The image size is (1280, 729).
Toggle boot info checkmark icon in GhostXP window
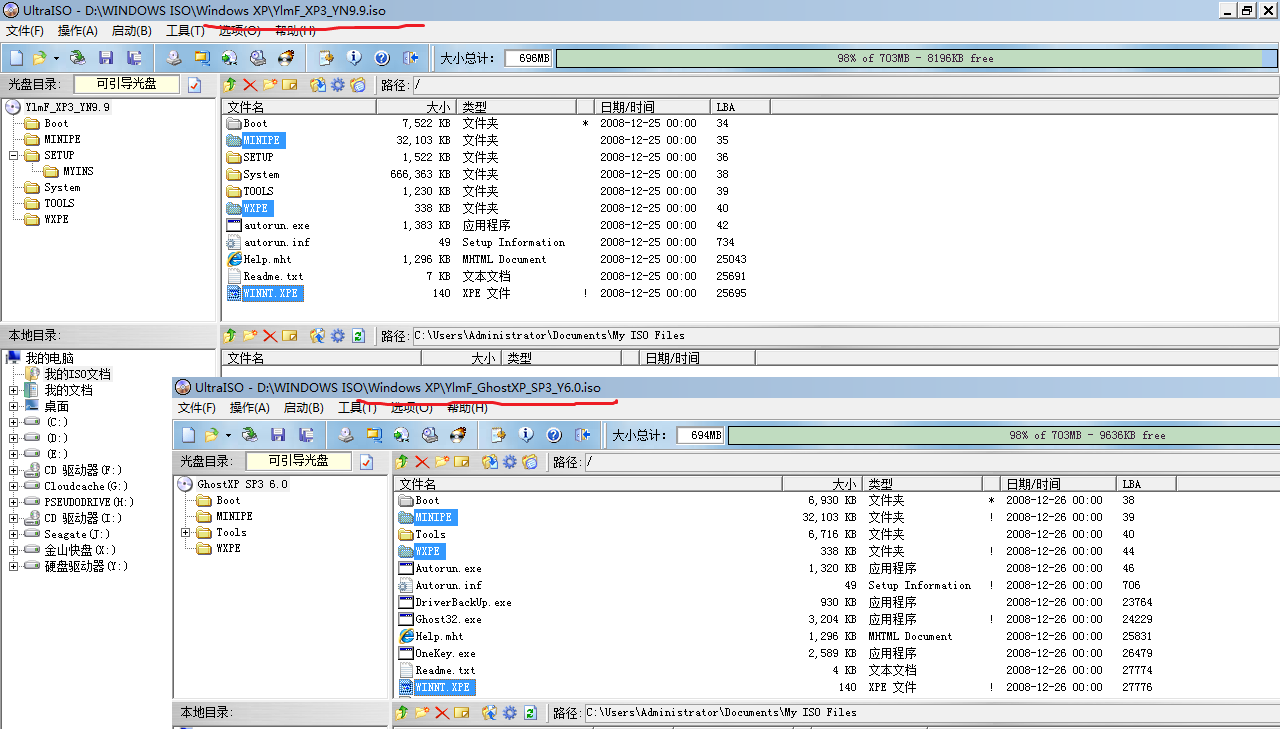pyautogui.click(x=366, y=462)
